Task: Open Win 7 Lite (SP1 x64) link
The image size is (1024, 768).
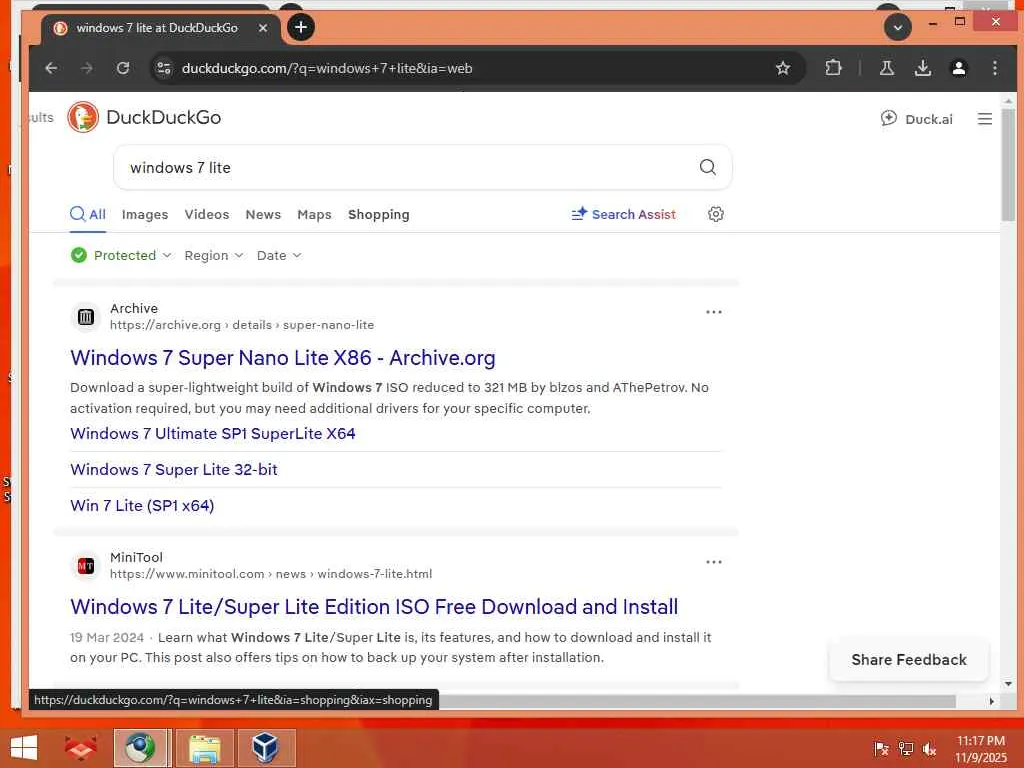Action: point(142,505)
